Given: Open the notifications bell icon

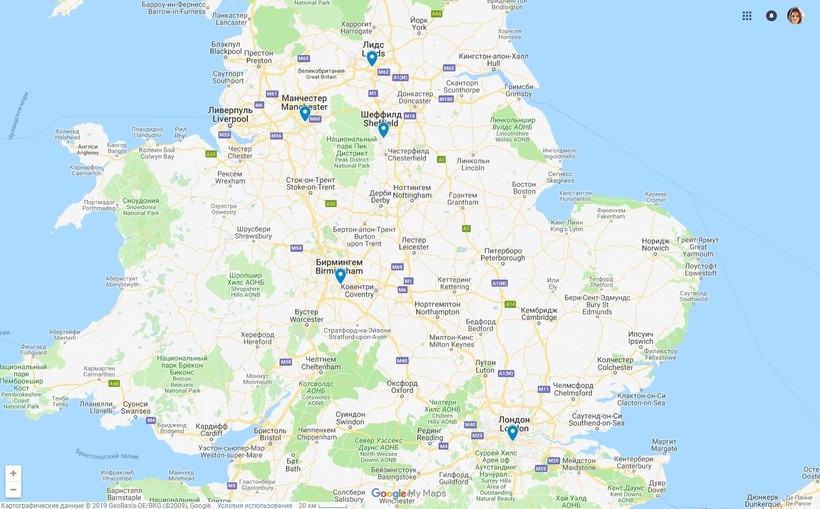Looking at the screenshot, I should (x=771, y=16).
